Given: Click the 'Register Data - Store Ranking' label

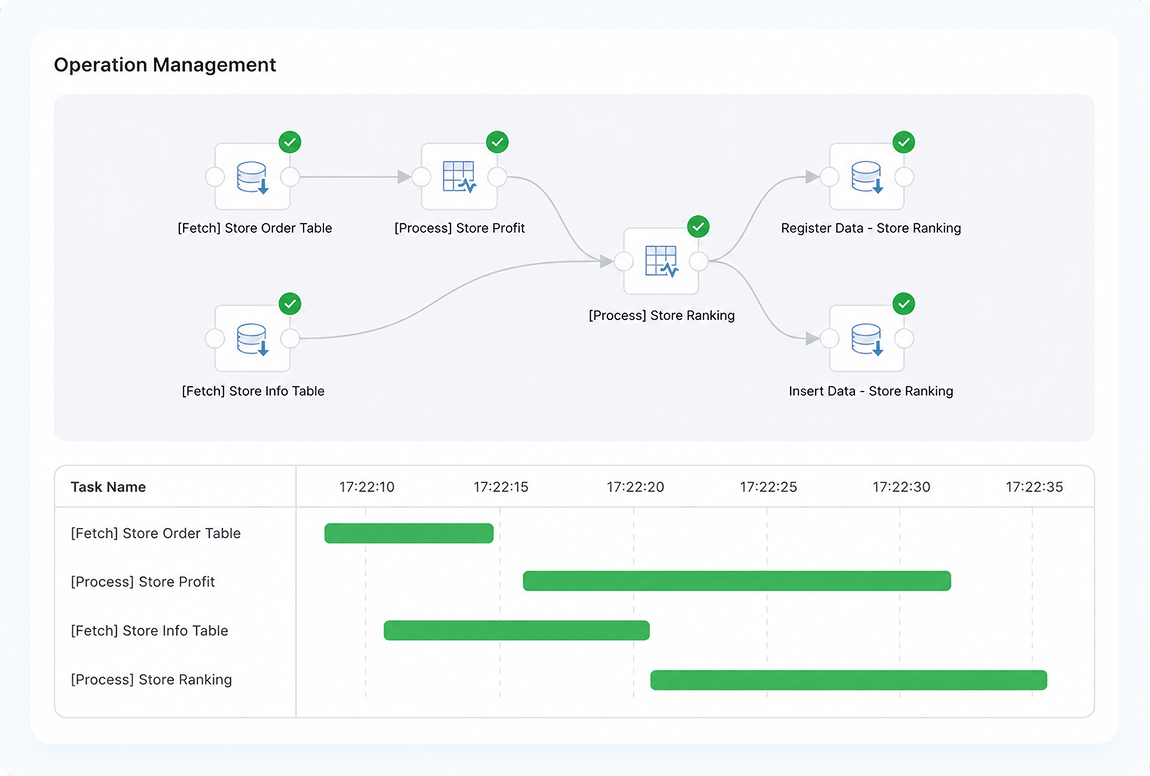Looking at the screenshot, I should tap(871, 228).
